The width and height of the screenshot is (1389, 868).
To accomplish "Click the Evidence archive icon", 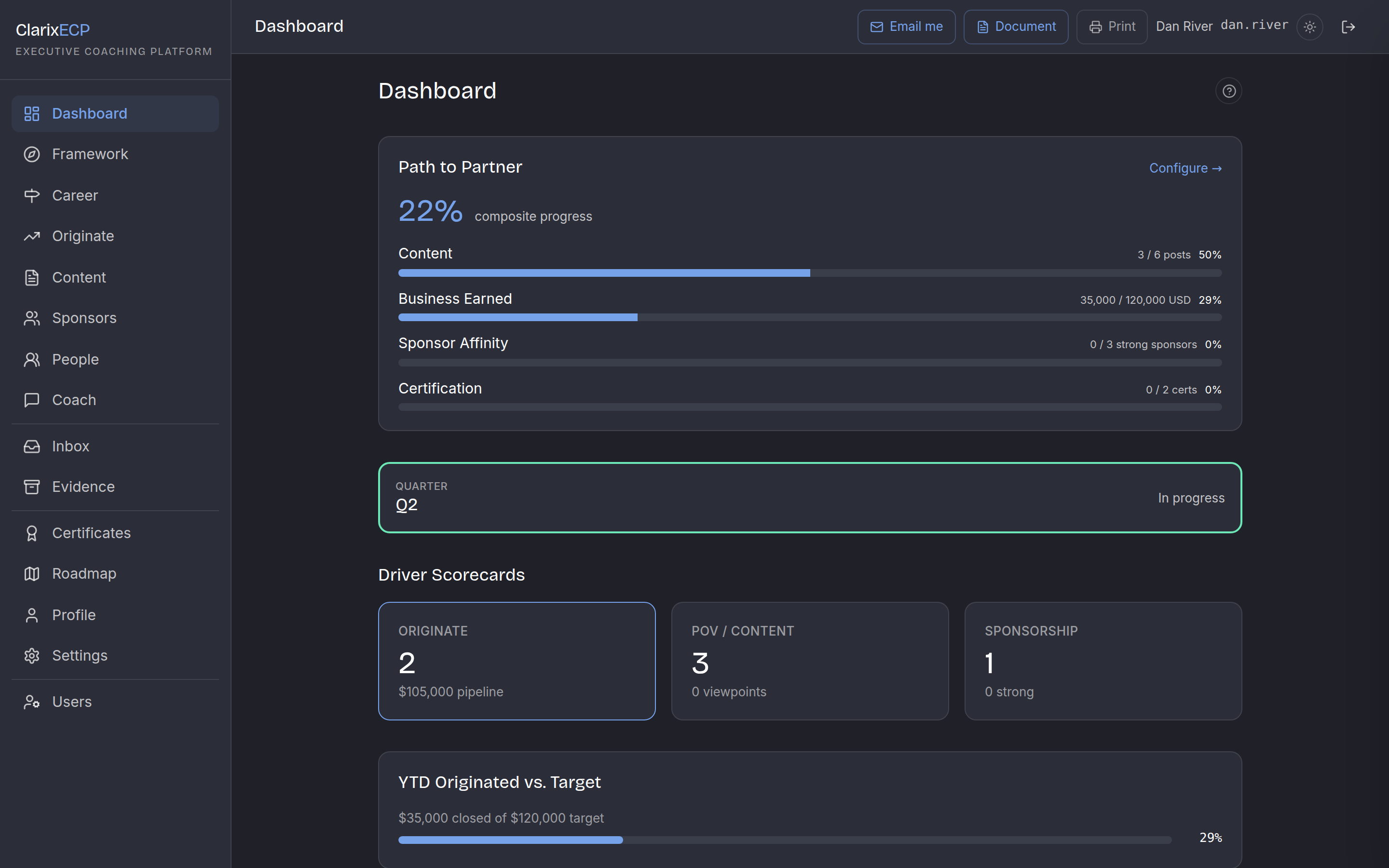I will click(x=31, y=487).
